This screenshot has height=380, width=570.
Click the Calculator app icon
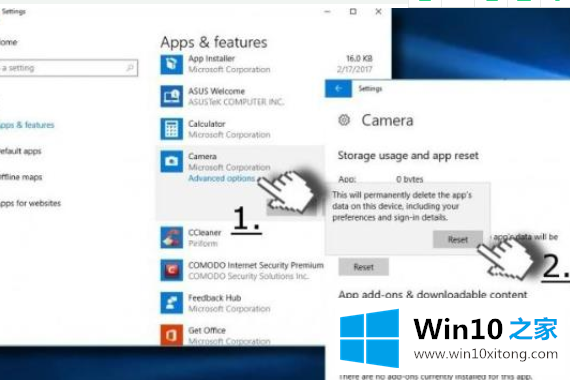(171, 129)
